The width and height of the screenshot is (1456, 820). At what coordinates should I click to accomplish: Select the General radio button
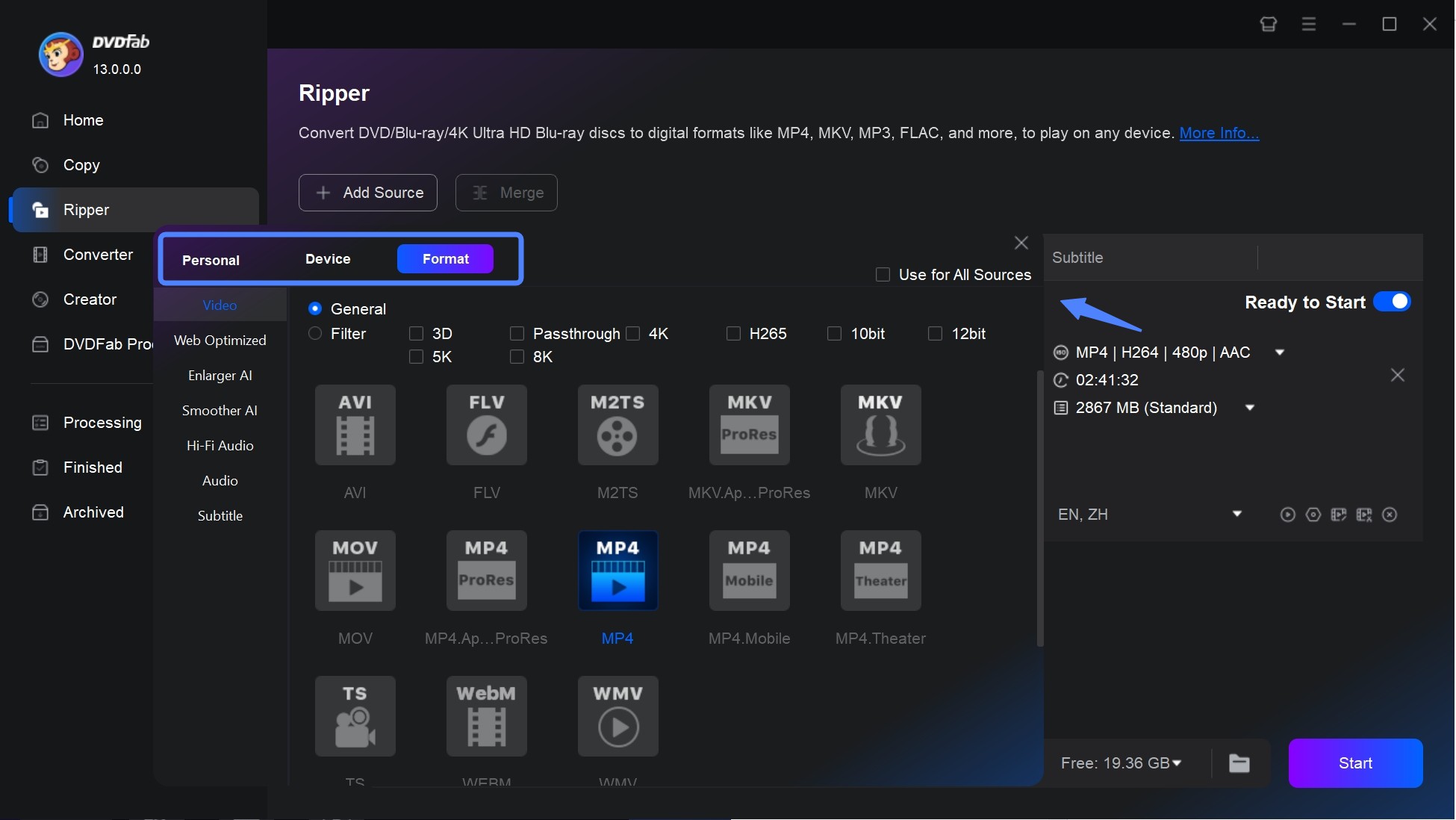315,308
